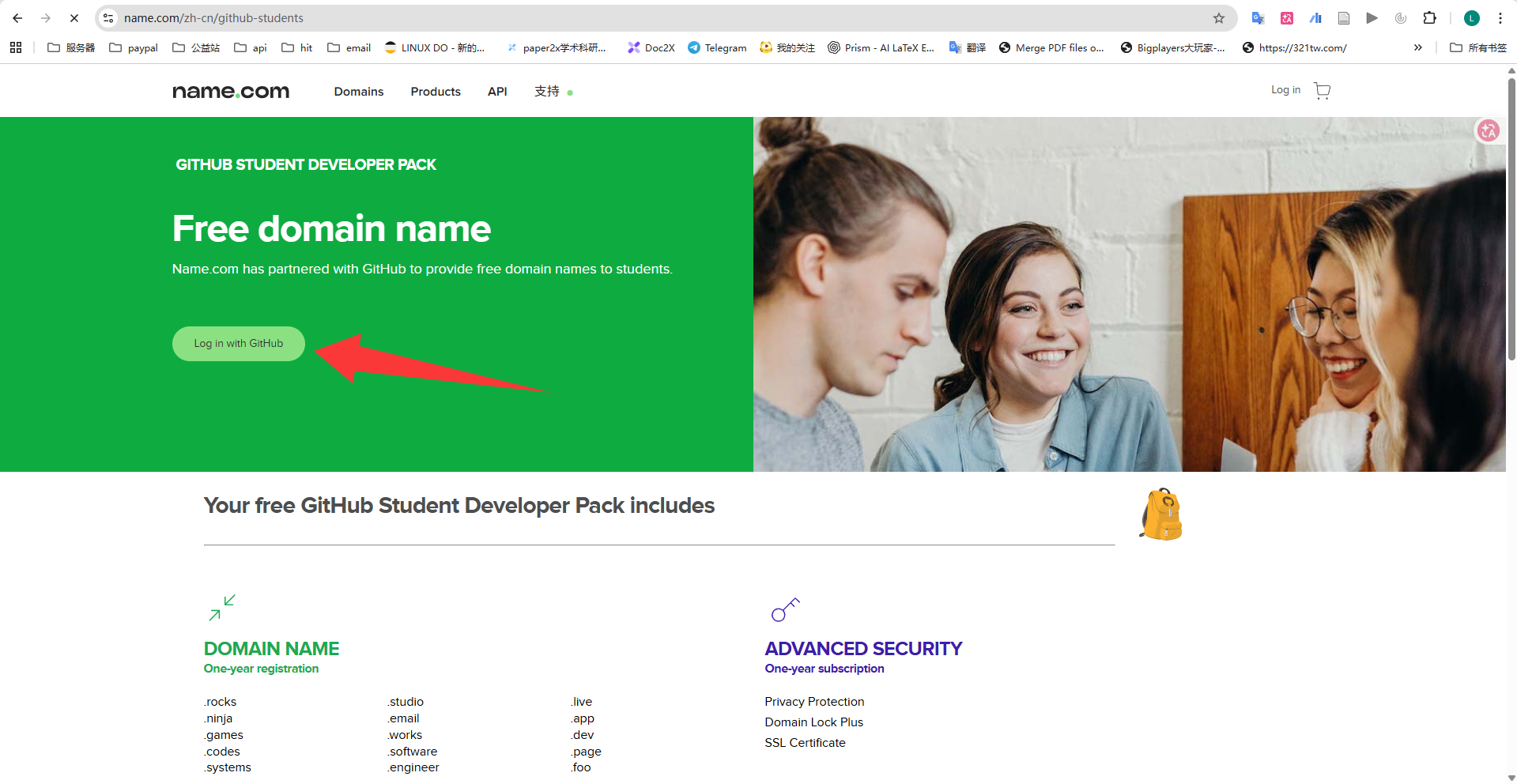
Task: Click the ".software" domain text
Action: (412, 752)
